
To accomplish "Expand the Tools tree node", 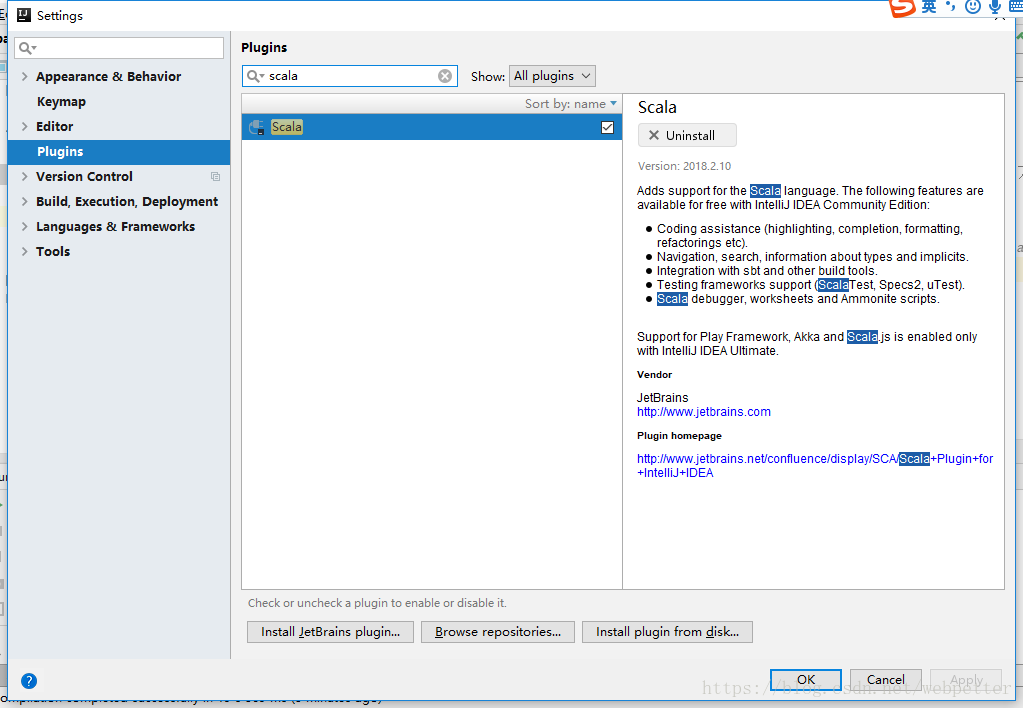I will tap(25, 252).
